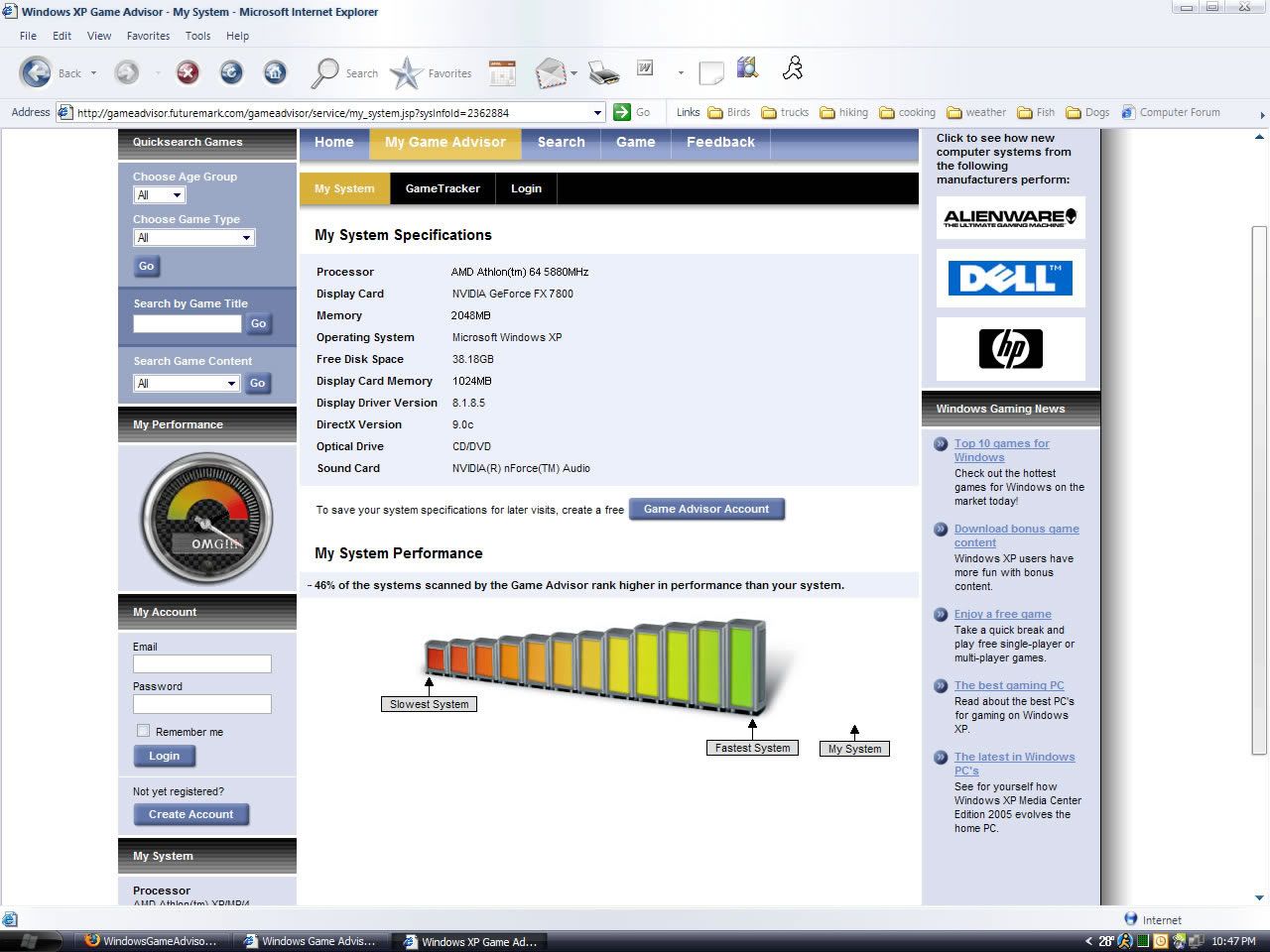Viewport: 1270px width, 952px height.
Task: Open the Favorites menu
Action: 148,36
